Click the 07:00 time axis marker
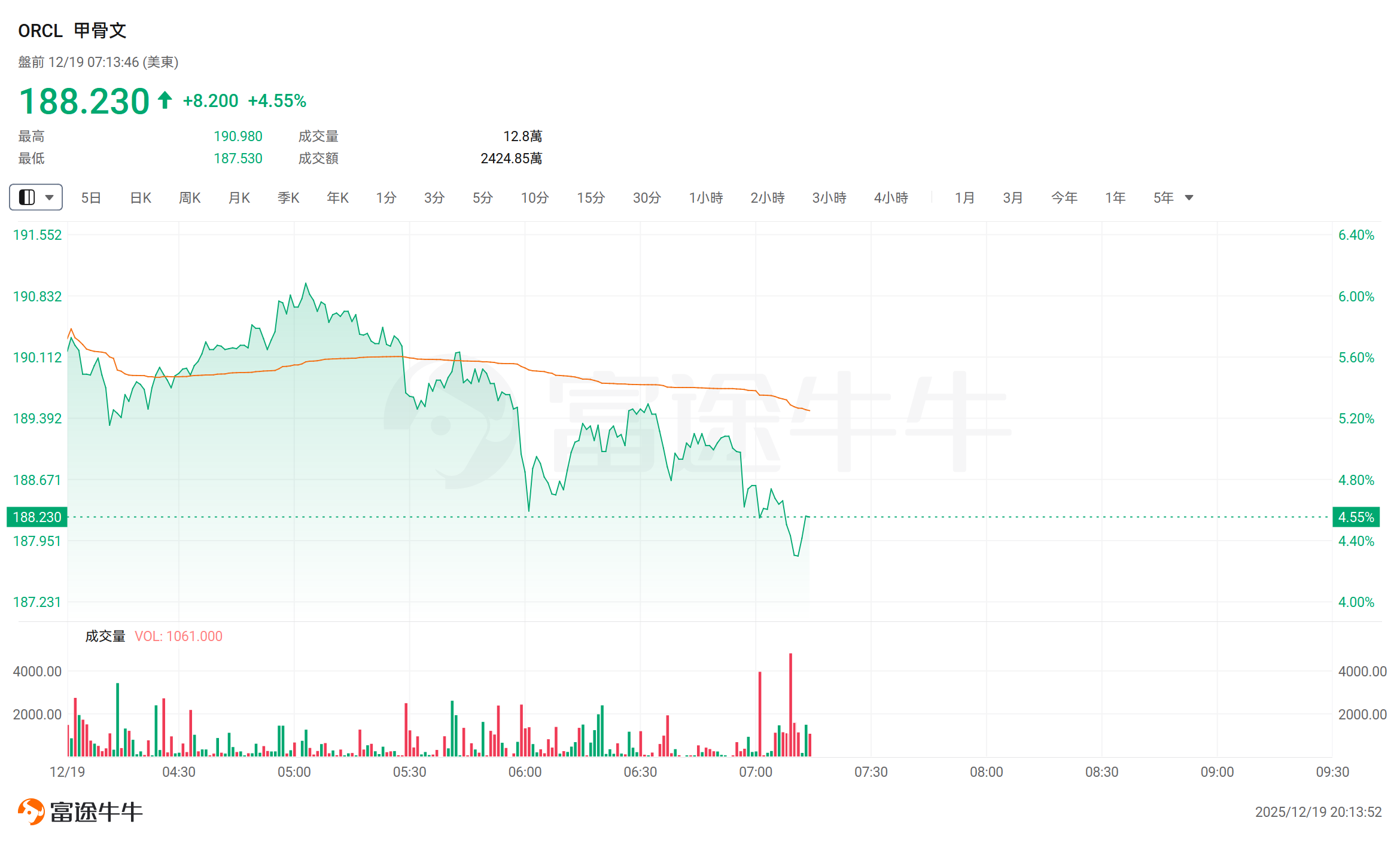Viewport: 1400px width, 842px height. (756, 772)
